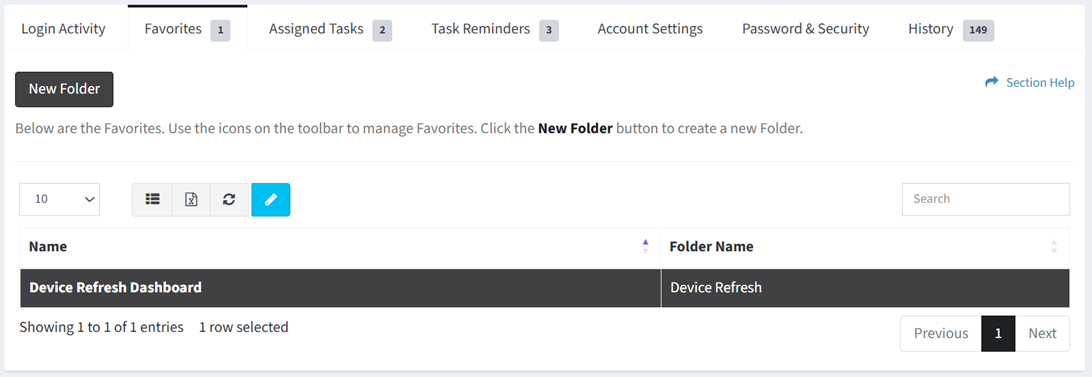
Task: Export table using the Excel icon
Action: coord(191,199)
